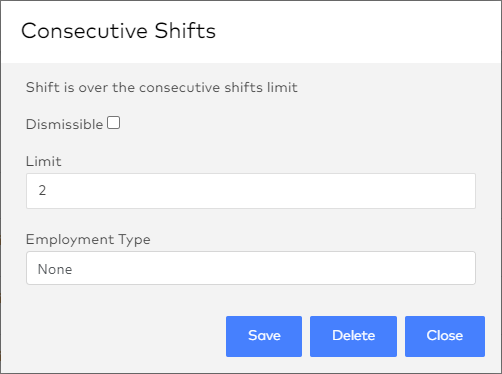Click the blue Close button

pos(445,336)
